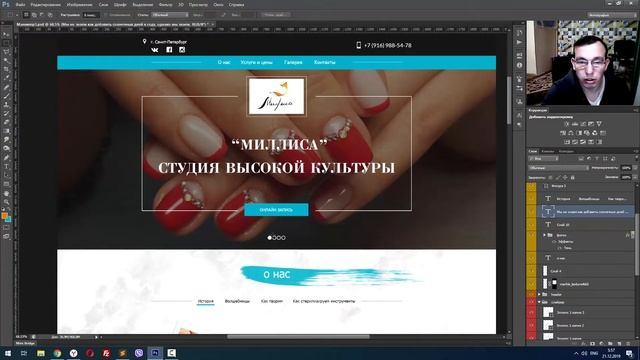
Task: Click the canvas vertical scrollbar
Action: click(x=509, y=100)
